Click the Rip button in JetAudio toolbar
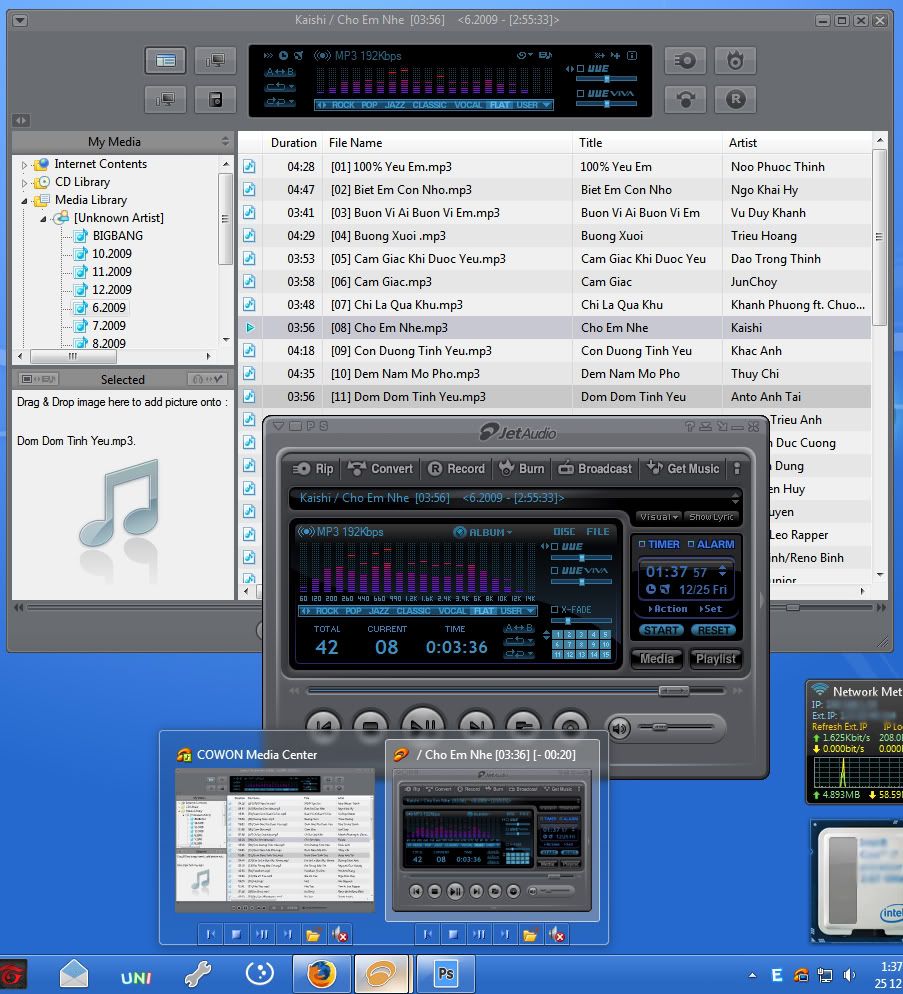 click(313, 468)
